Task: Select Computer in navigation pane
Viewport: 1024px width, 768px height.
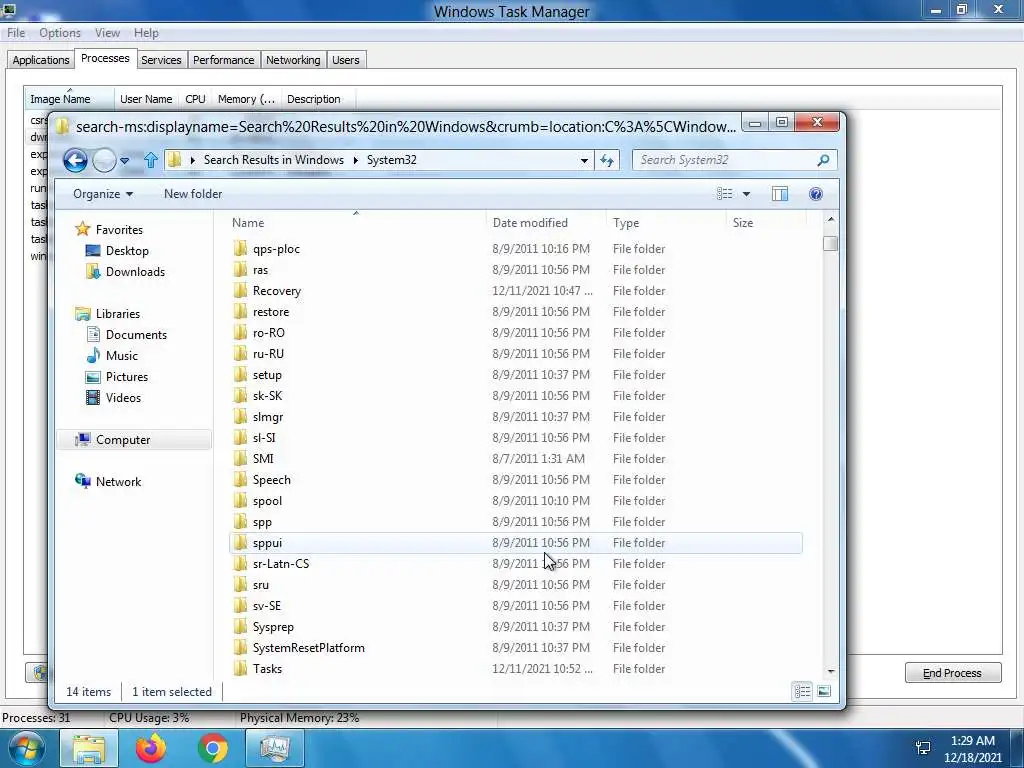Action: (123, 440)
